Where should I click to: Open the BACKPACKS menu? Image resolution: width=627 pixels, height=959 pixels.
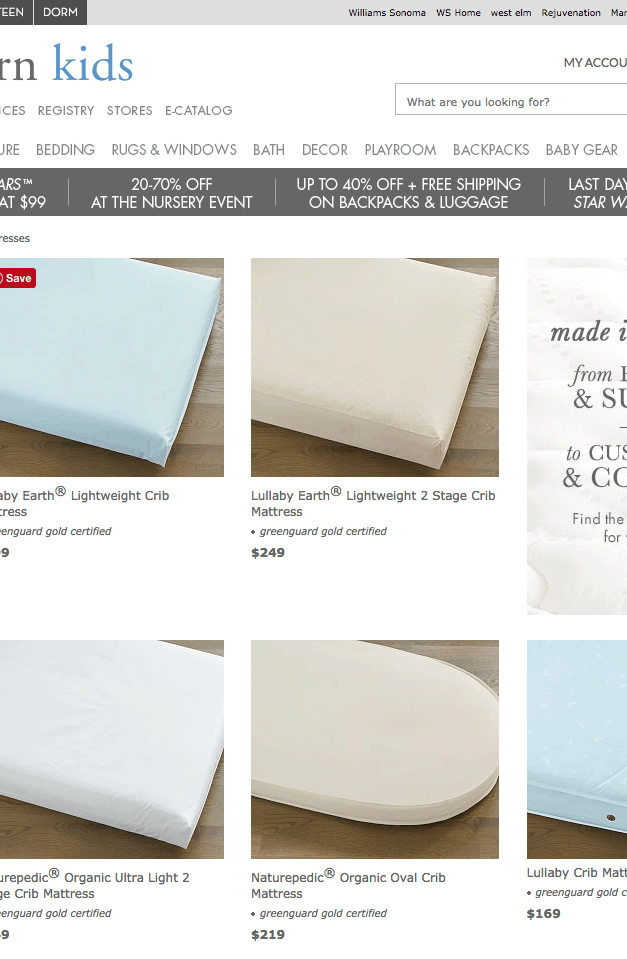click(x=491, y=150)
